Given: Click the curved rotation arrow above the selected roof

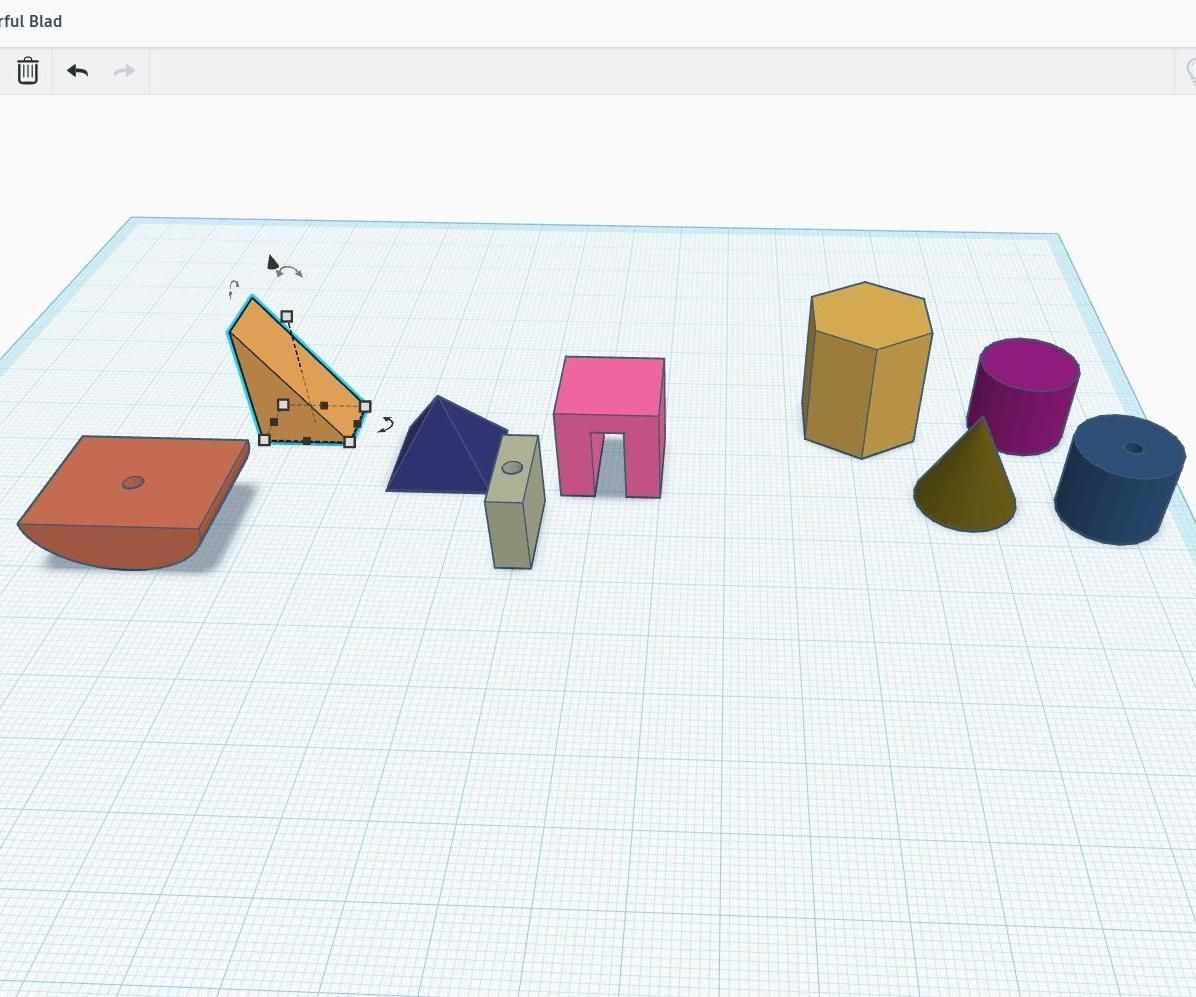Looking at the screenshot, I should (x=291, y=270).
